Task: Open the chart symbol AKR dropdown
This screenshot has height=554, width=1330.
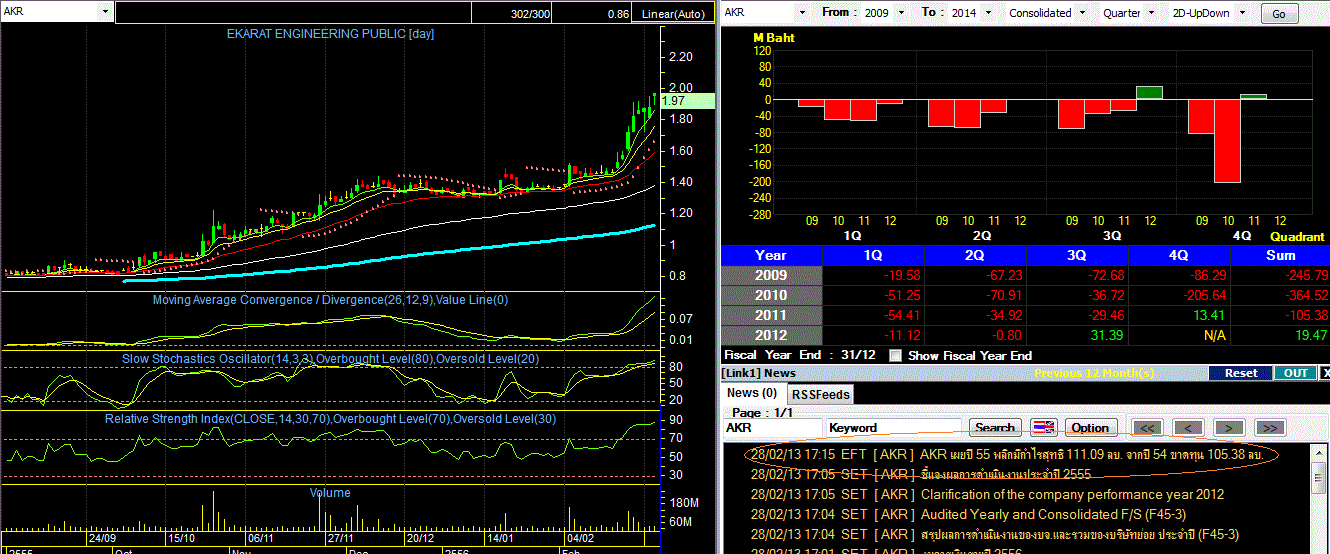Action: click(x=105, y=12)
